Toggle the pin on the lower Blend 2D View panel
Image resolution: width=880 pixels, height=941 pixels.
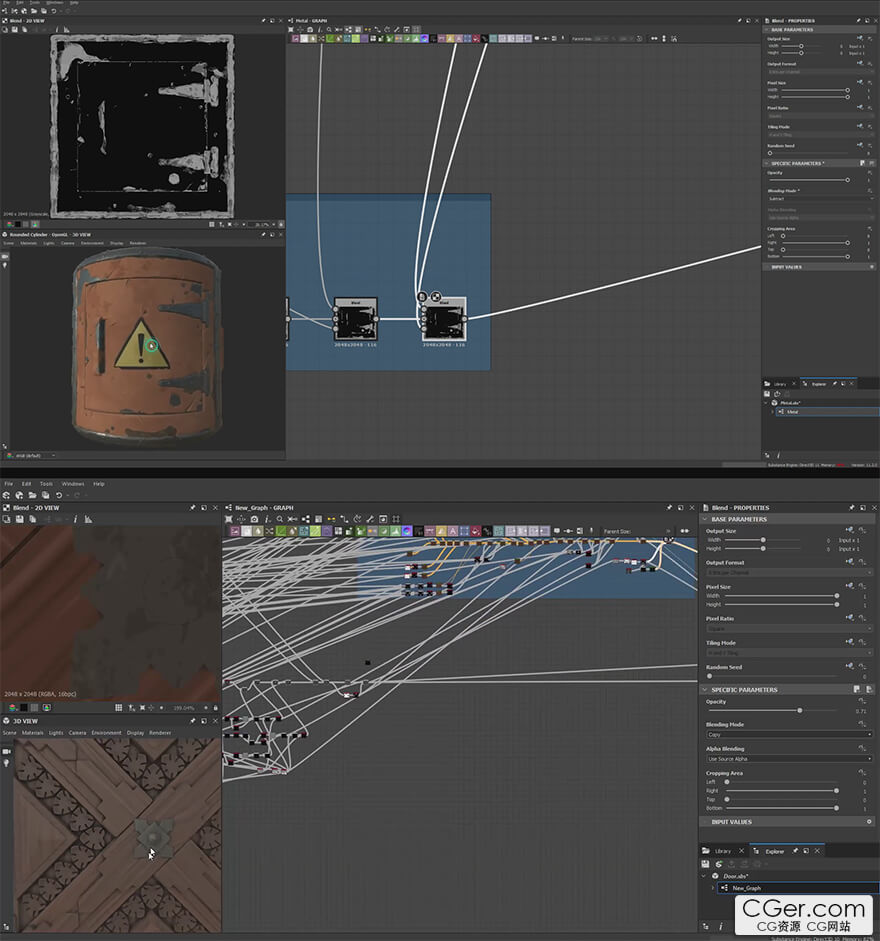tap(192, 508)
